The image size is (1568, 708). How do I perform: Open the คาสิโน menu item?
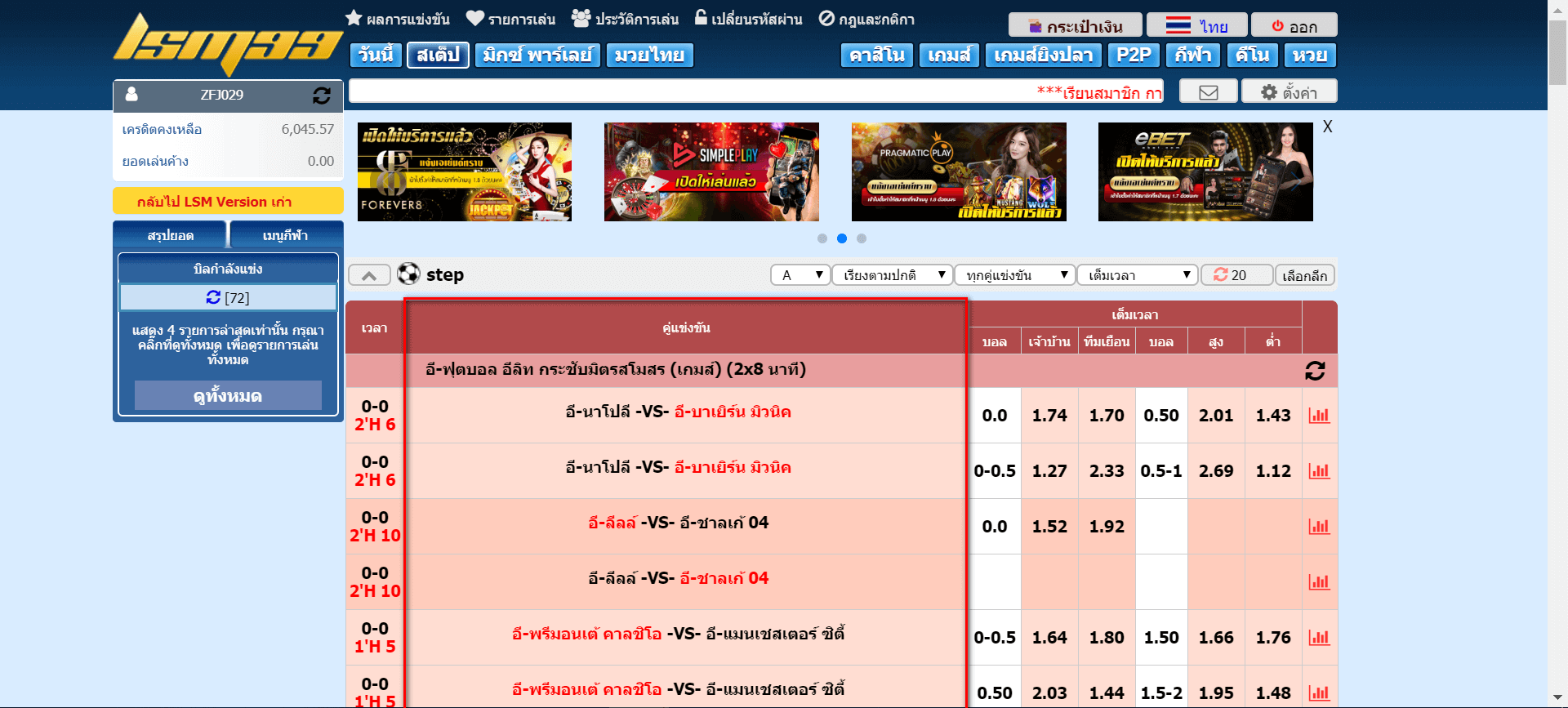pos(876,55)
